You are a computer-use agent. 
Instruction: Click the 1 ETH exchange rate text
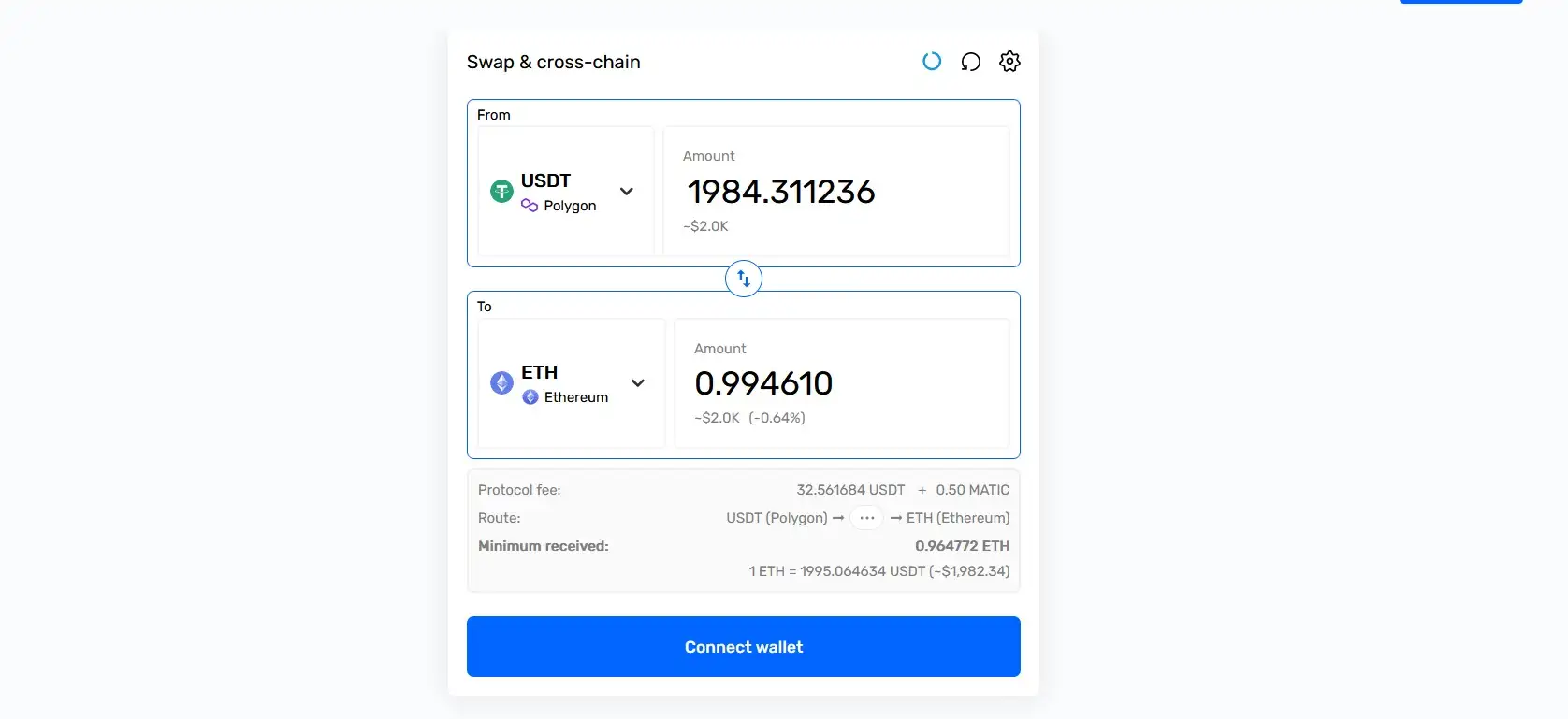point(878,571)
